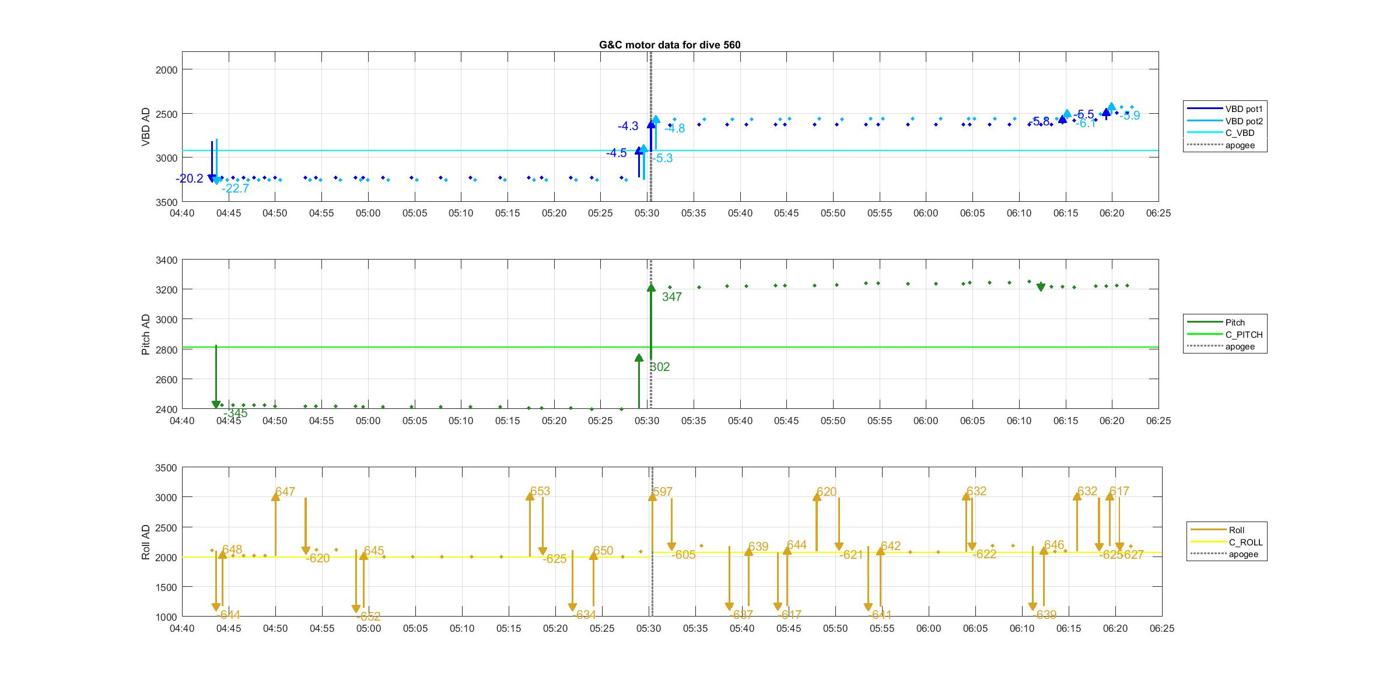
Task: Click 'apogee' in the Pitch legend
Action: point(1240,347)
